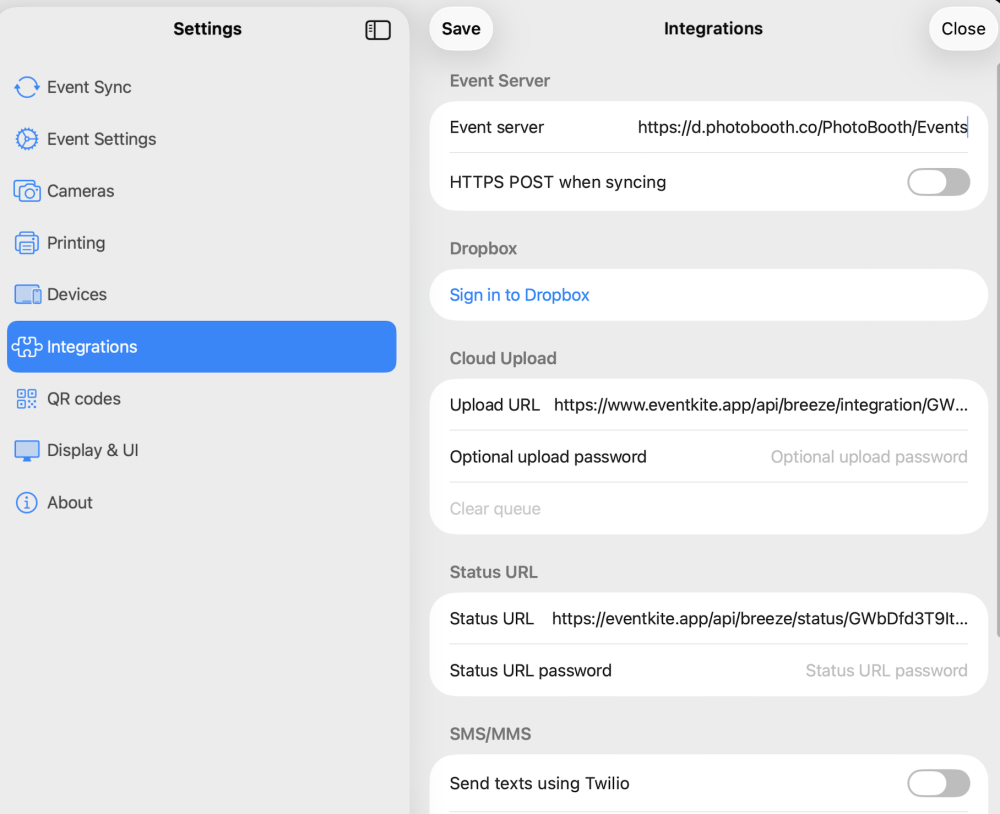Focus the Optional upload password field
Image resolution: width=1000 pixels, height=814 pixels.
pyautogui.click(x=868, y=457)
